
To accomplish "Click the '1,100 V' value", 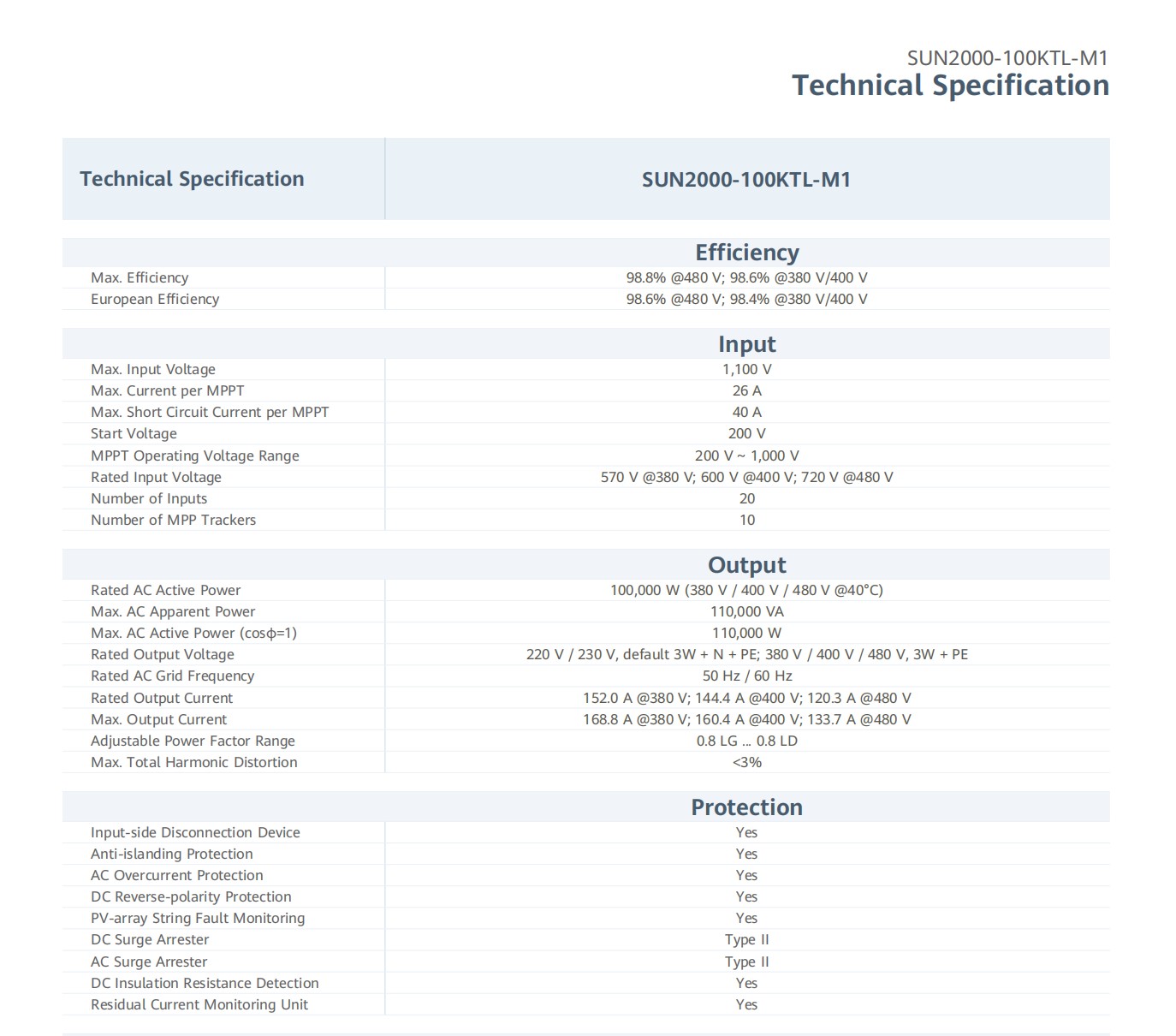I will [x=747, y=369].
